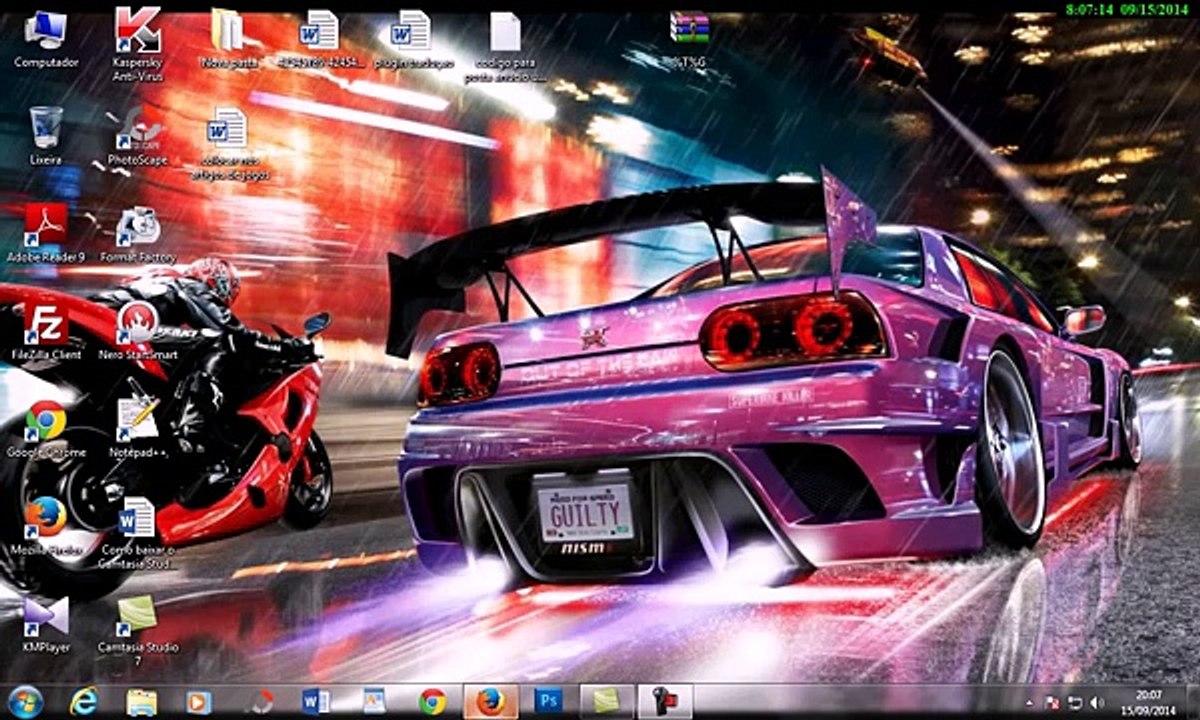Open the Computador desktop icon
Image resolution: width=1200 pixels, height=720 pixels.
point(46,38)
